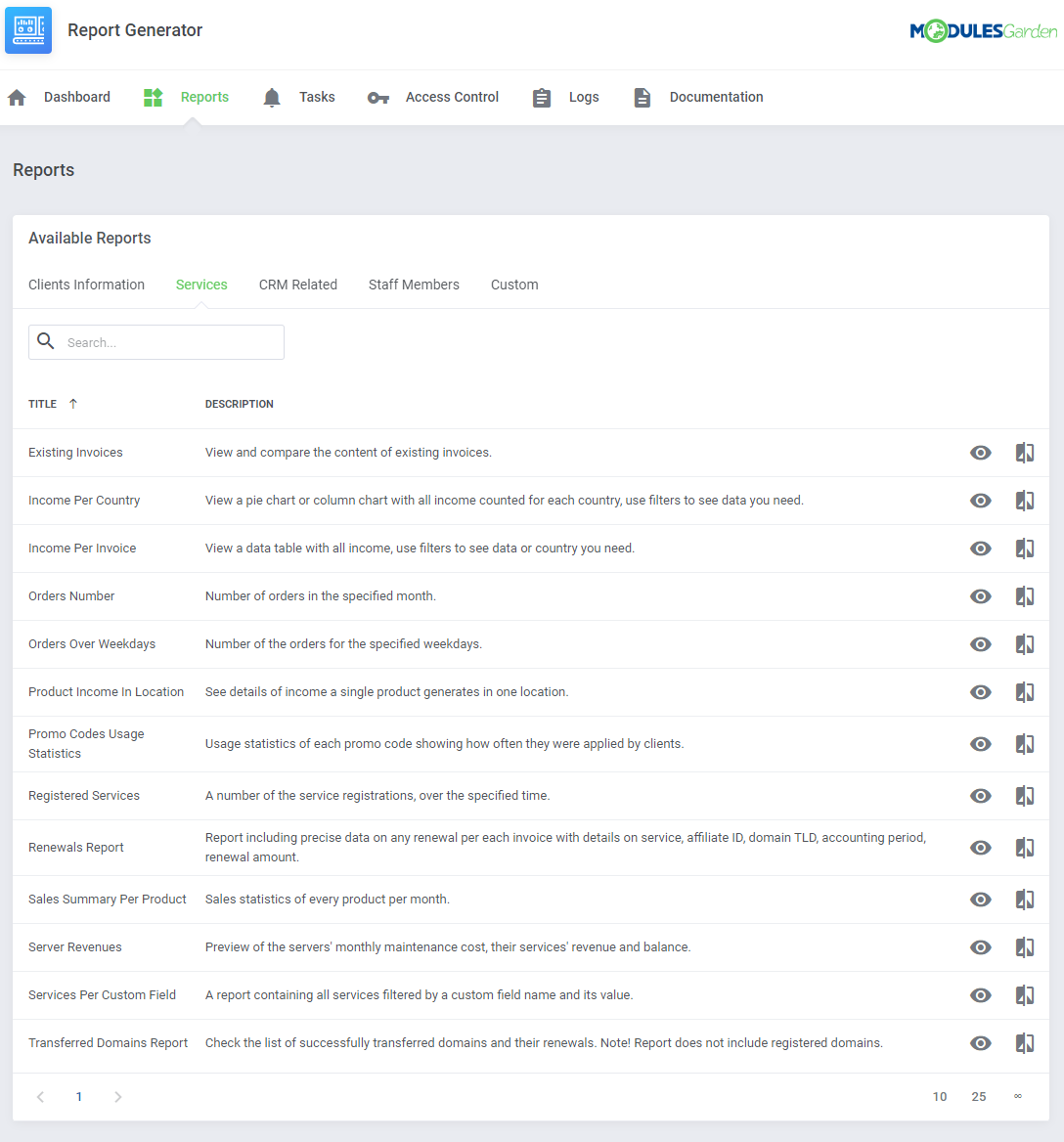Viewport: 1064px width, 1142px height.
Task: Show 10 entries per page
Action: click(x=940, y=1097)
